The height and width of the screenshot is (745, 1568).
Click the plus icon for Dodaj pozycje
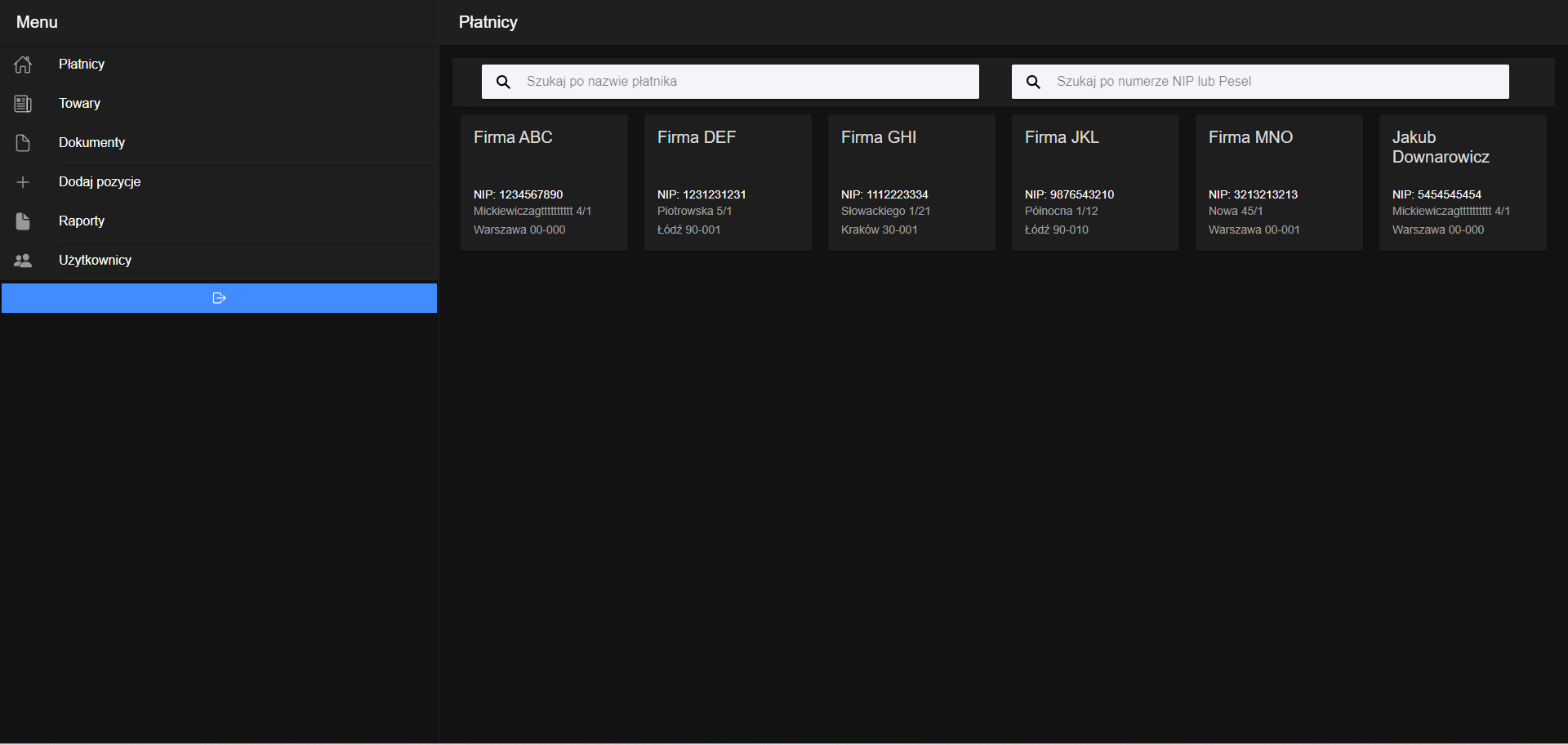(22, 182)
